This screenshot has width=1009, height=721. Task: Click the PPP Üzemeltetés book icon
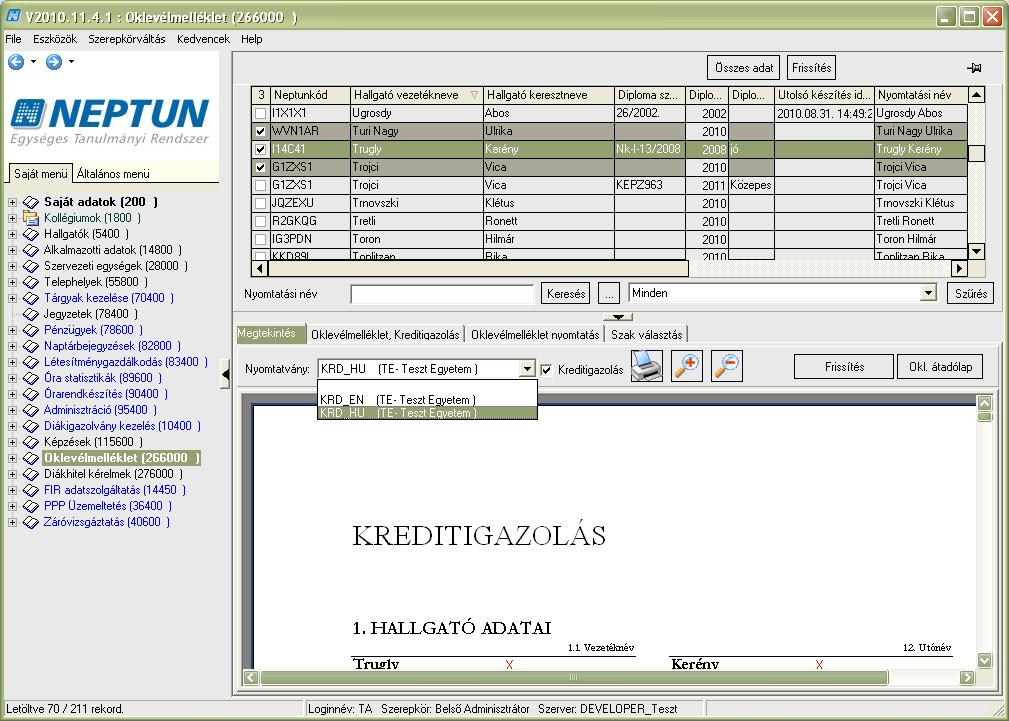point(31,506)
